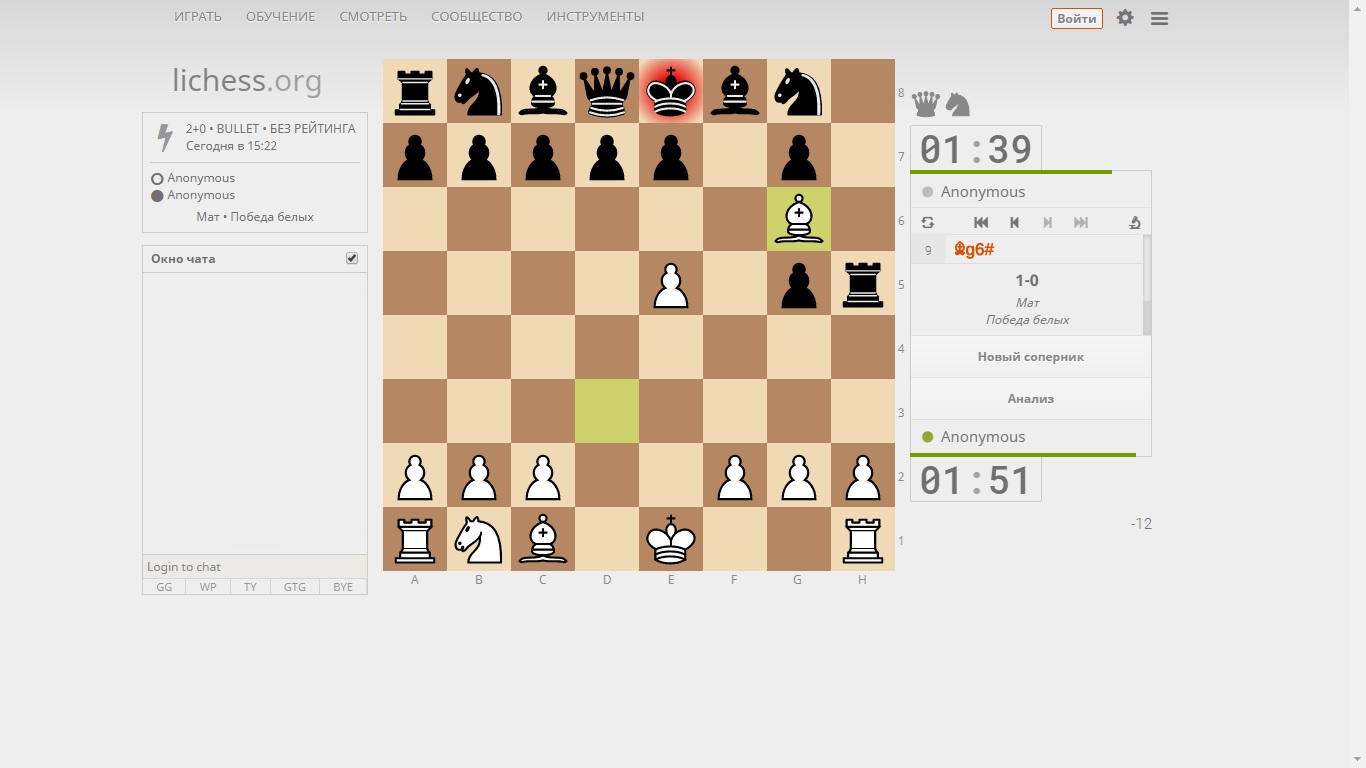Open the ИГРАТЬ menu

(198, 17)
